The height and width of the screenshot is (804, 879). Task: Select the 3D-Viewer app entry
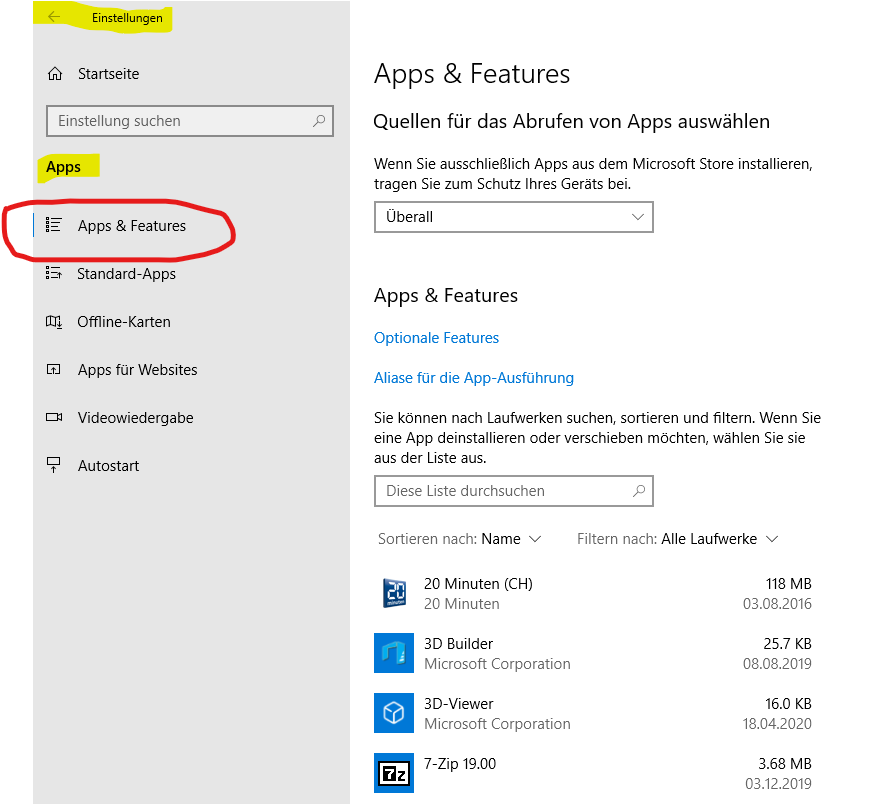[593, 713]
